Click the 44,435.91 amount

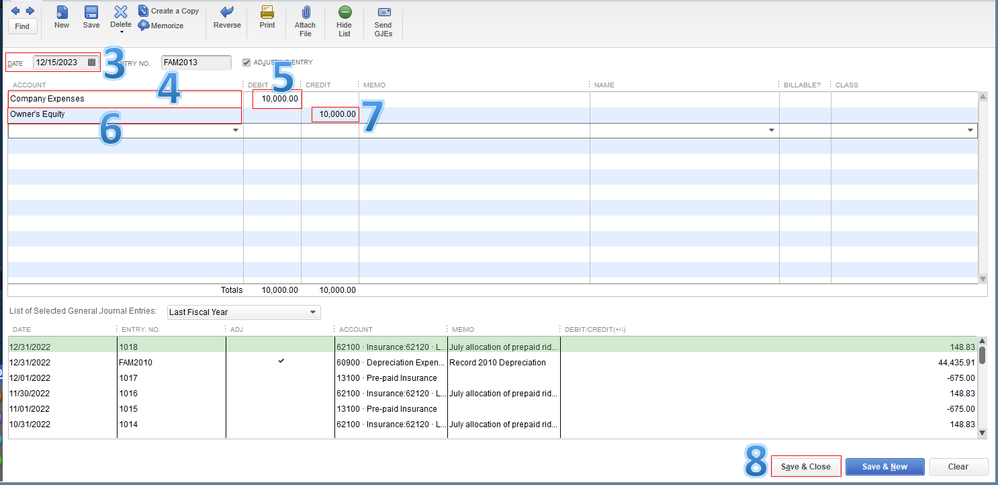coord(957,362)
